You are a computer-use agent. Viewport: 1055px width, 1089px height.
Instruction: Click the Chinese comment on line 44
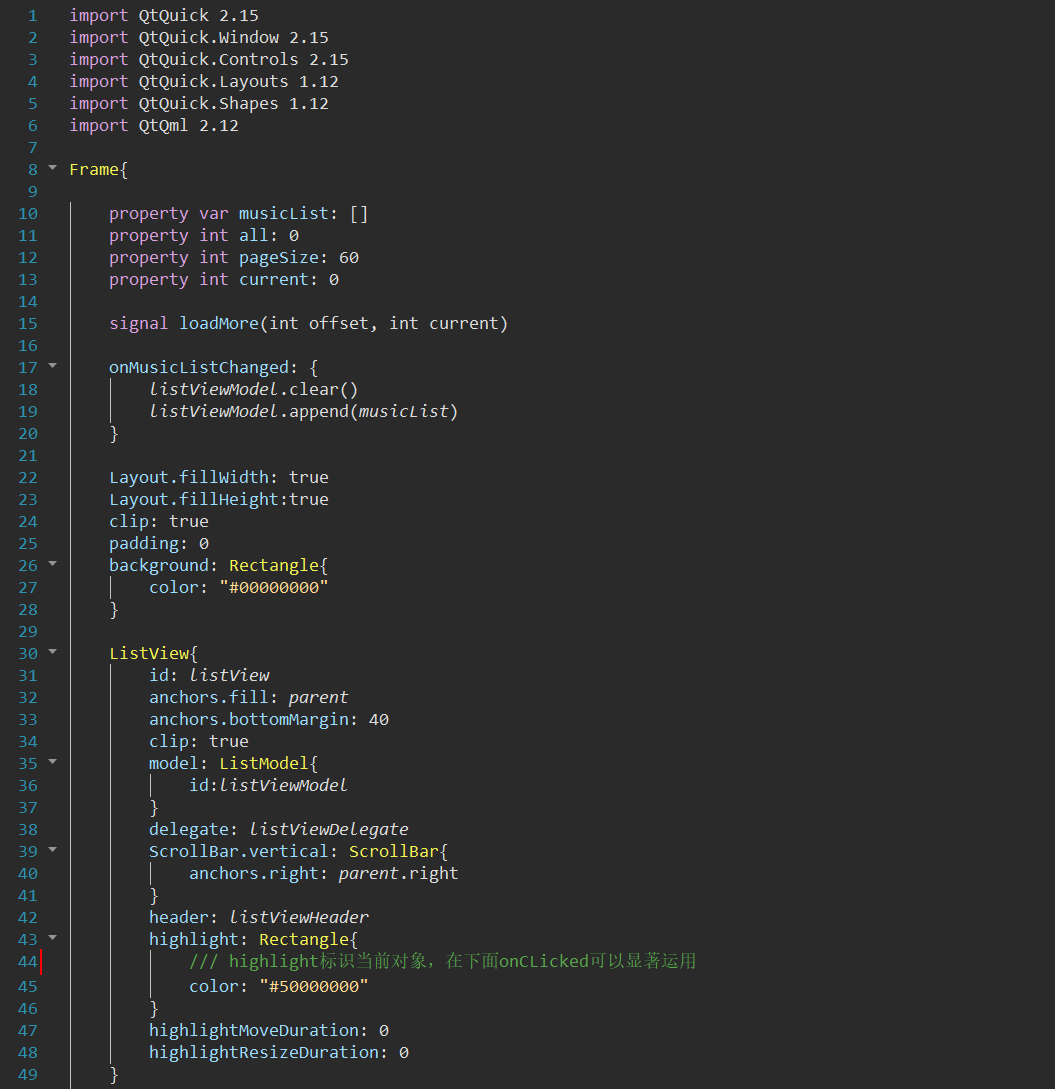click(x=440, y=960)
